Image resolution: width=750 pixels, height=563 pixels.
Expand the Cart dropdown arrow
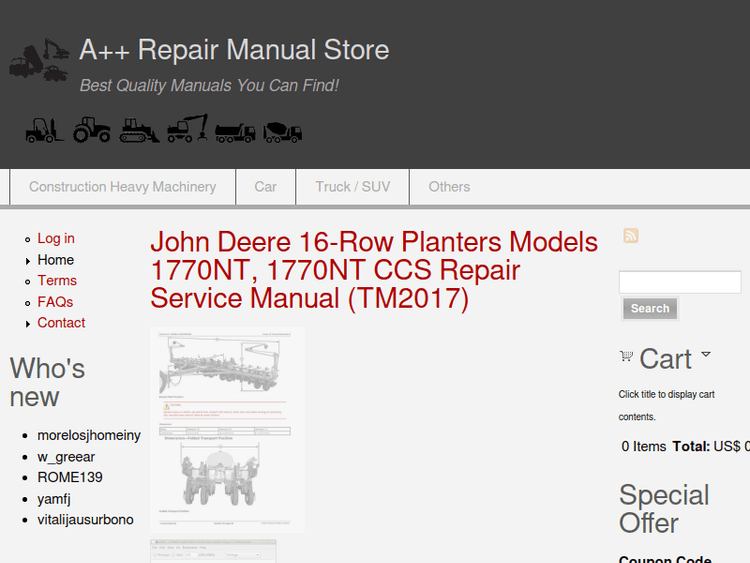click(x=706, y=354)
